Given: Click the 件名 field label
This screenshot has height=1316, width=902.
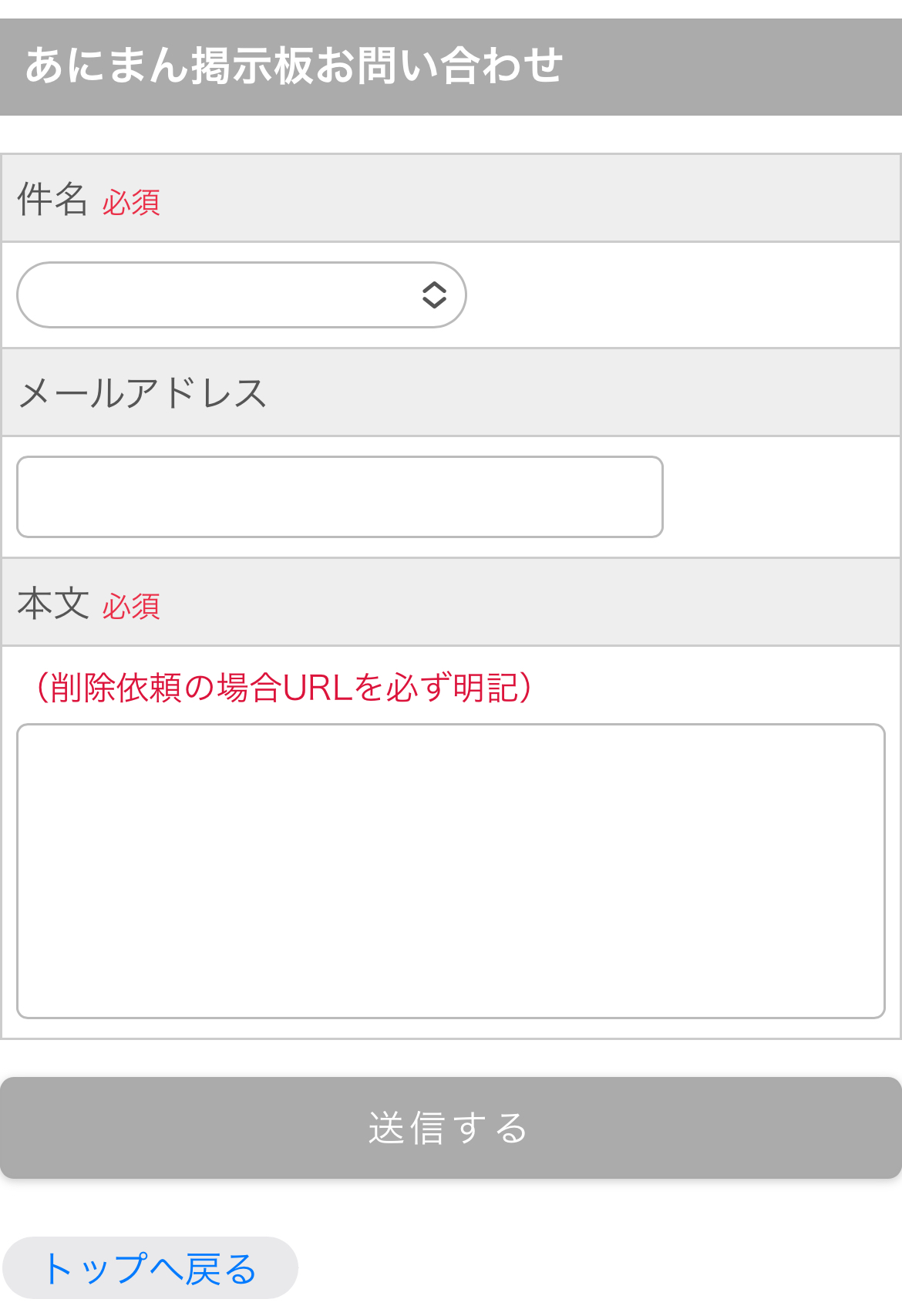Looking at the screenshot, I should tap(52, 199).
